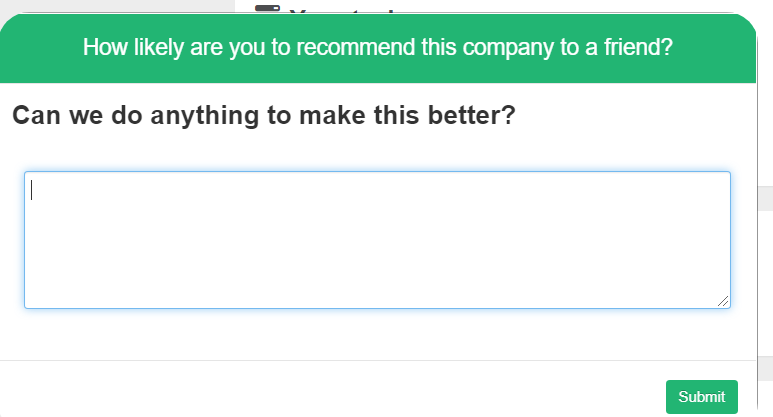Click the partially hidden text behind dialog top
773x417 pixels.
click(x=340, y=9)
